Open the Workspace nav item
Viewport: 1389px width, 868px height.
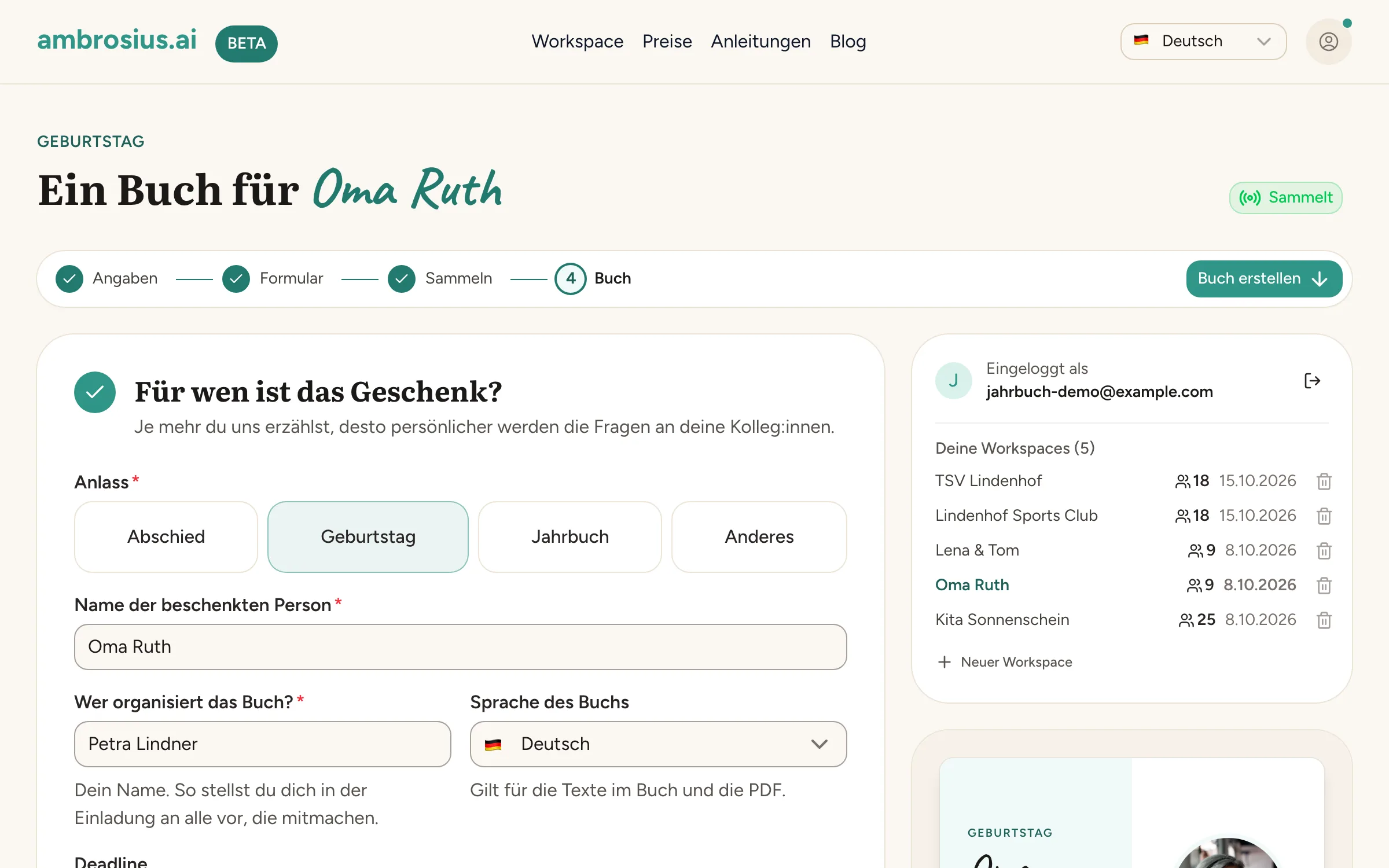(x=578, y=42)
